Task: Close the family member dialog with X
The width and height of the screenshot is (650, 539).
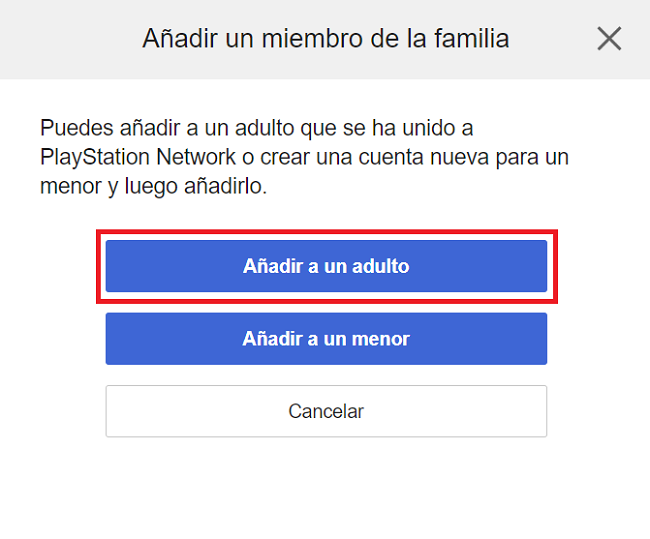Action: tap(609, 39)
